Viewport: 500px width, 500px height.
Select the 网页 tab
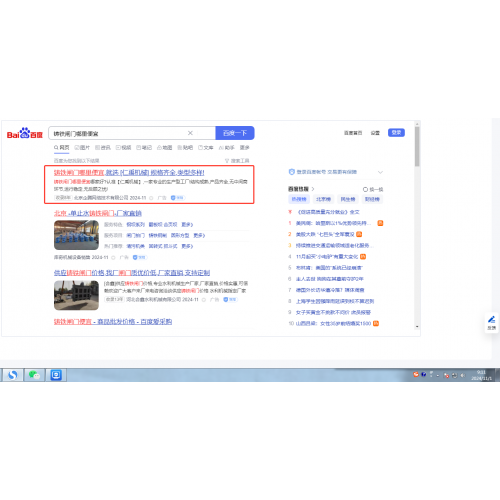62,147
